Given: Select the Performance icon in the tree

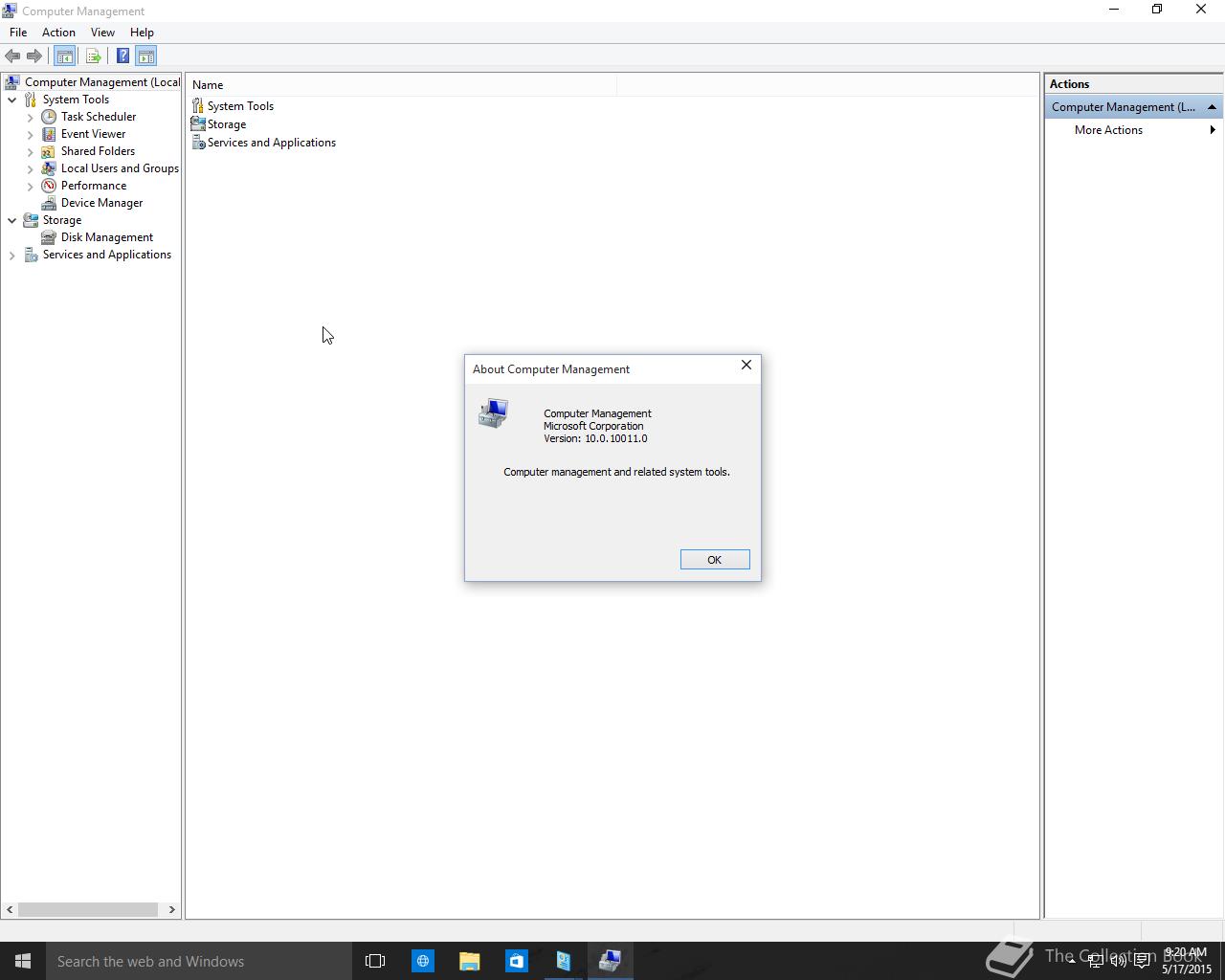Looking at the screenshot, I should click(x=49, y=186).
